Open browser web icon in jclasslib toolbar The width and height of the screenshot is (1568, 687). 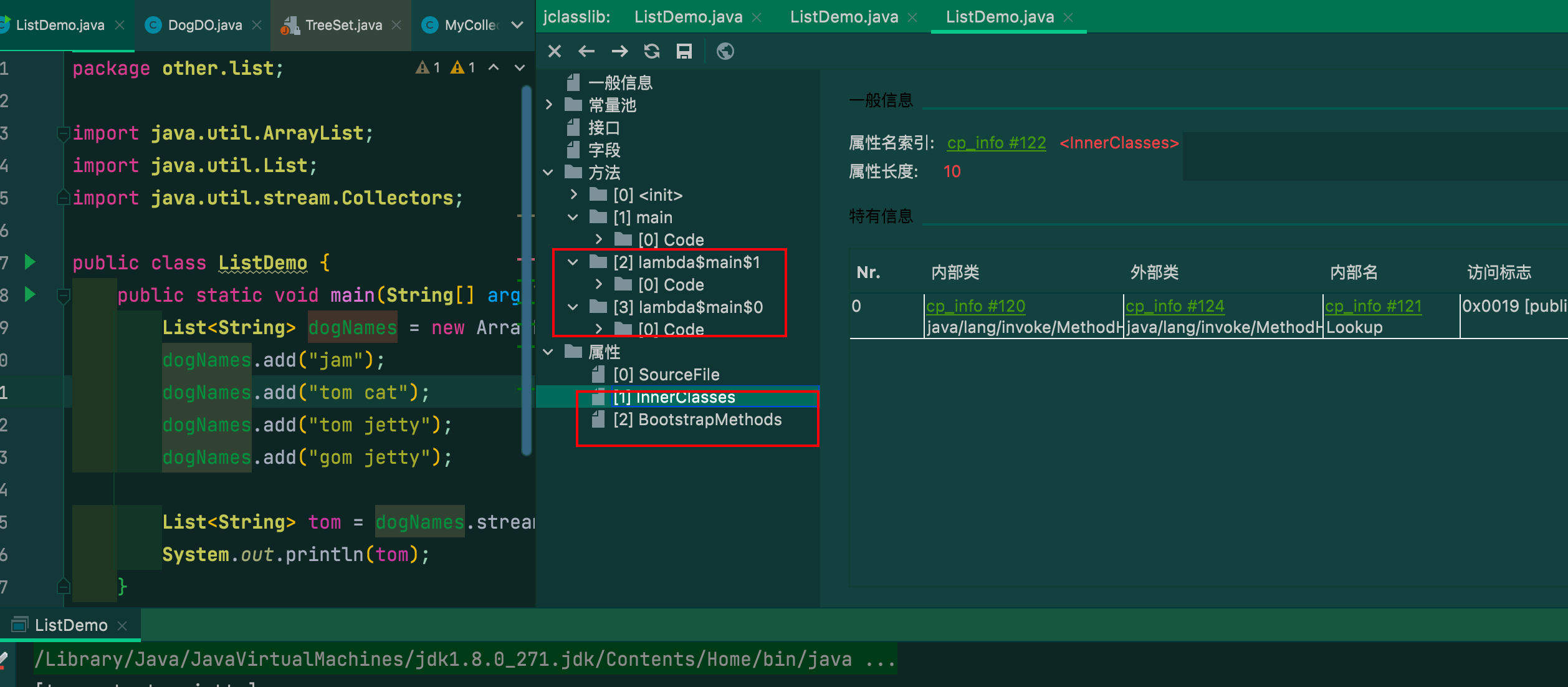tap(725, 51)
